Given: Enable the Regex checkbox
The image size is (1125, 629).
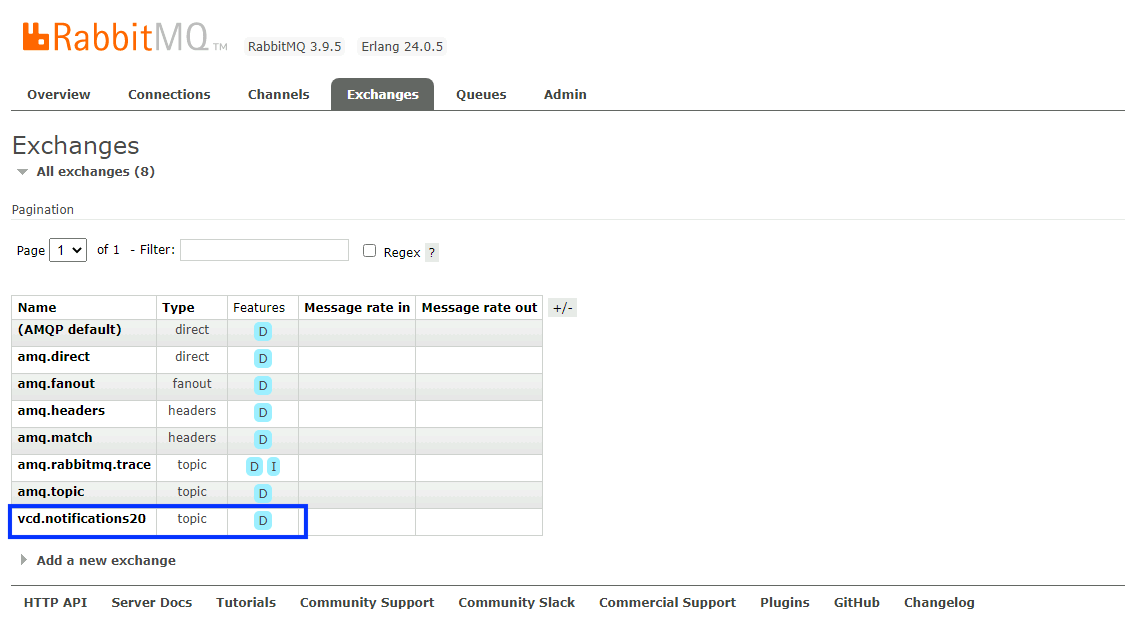Looking at the screenshot, I should tap(369, 251).
